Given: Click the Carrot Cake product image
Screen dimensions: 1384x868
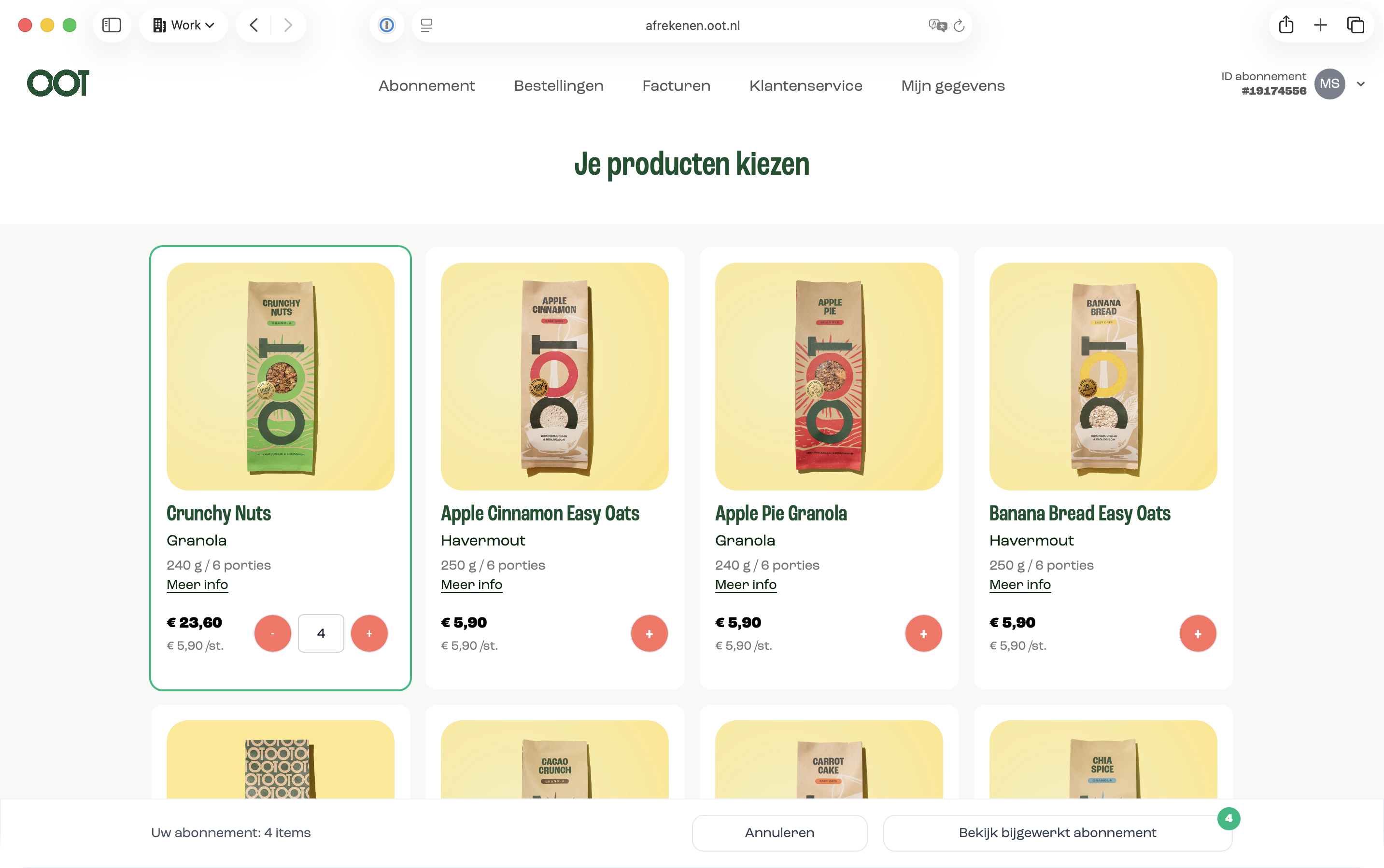Looking at the screenshot, I should (829, 759).
